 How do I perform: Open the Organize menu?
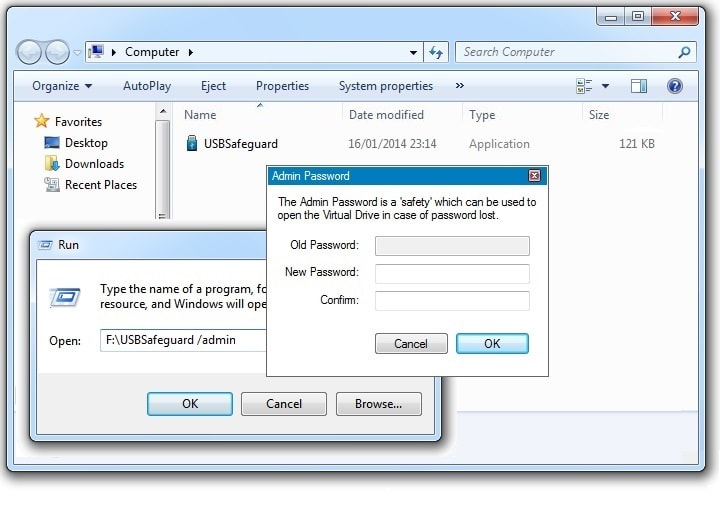tap(62, 86)
